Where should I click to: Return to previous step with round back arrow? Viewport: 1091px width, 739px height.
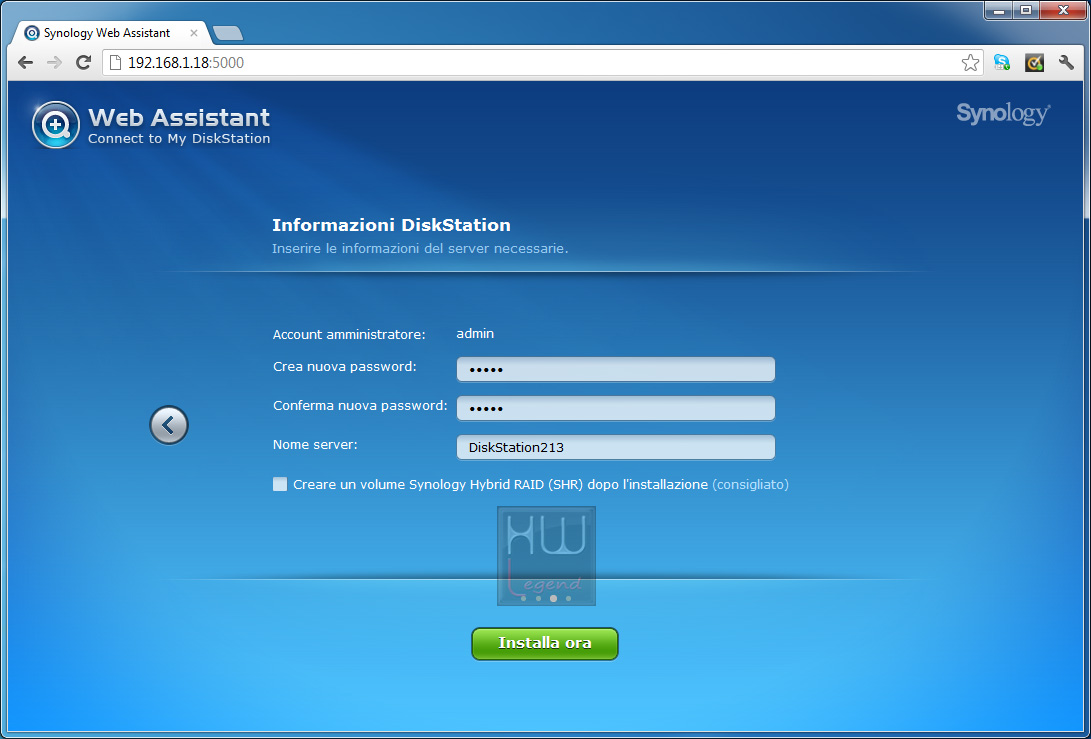click(x=169, y=424)
